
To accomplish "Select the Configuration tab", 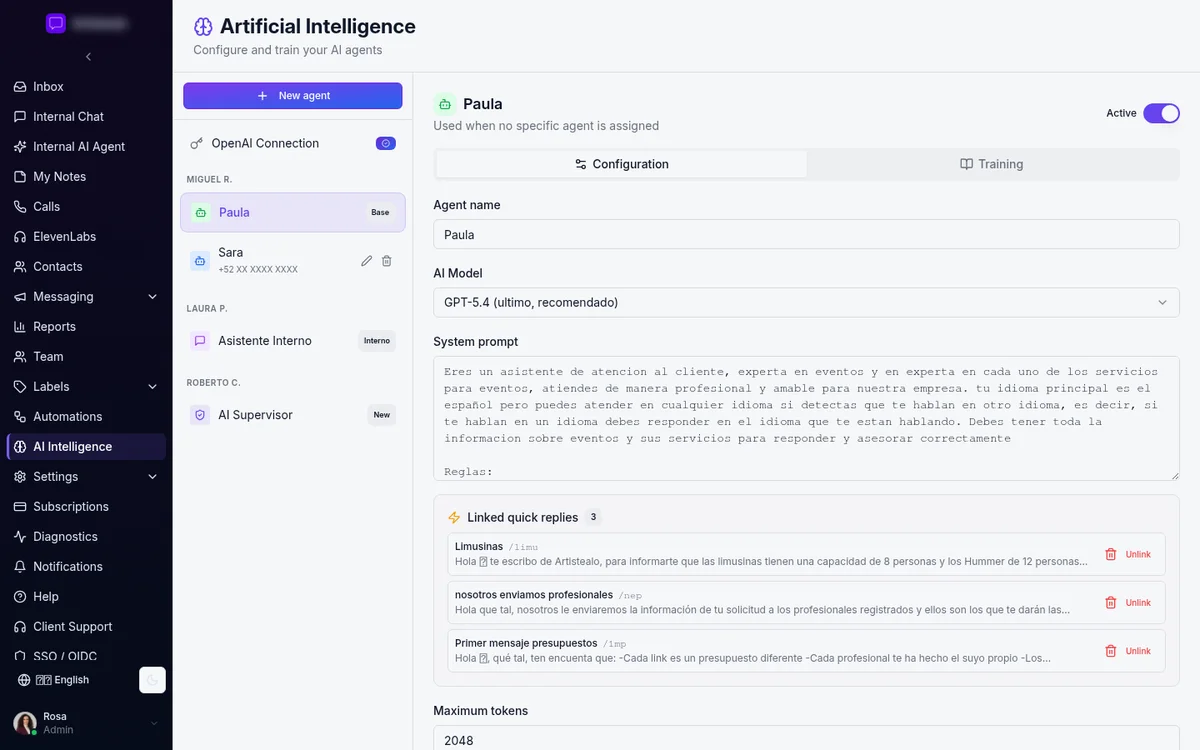I will pos(622,164).
